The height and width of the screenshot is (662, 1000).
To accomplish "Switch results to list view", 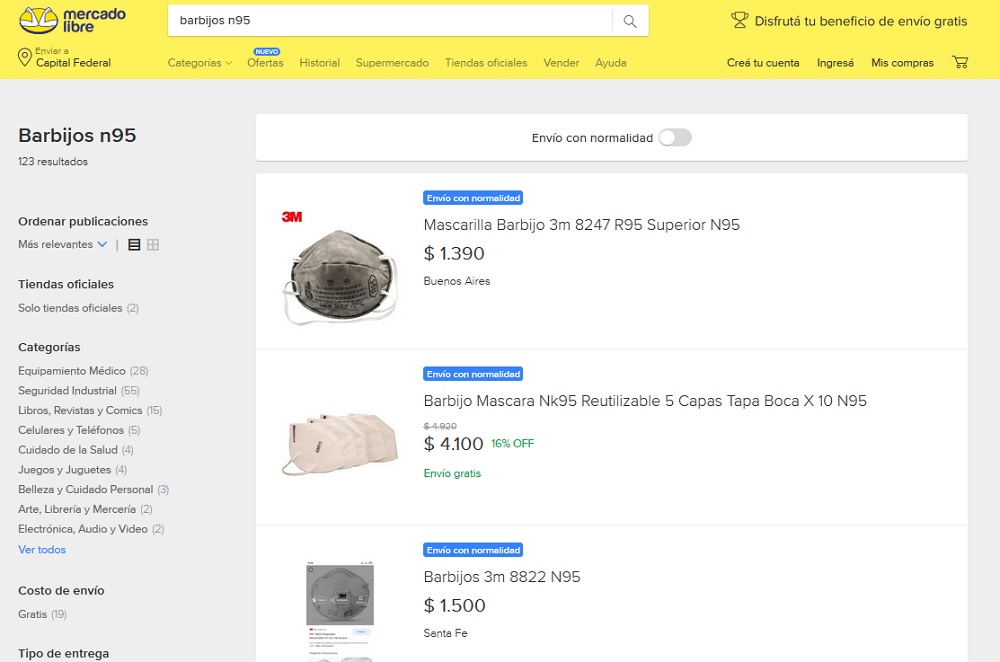I will (x=134, y=243).
